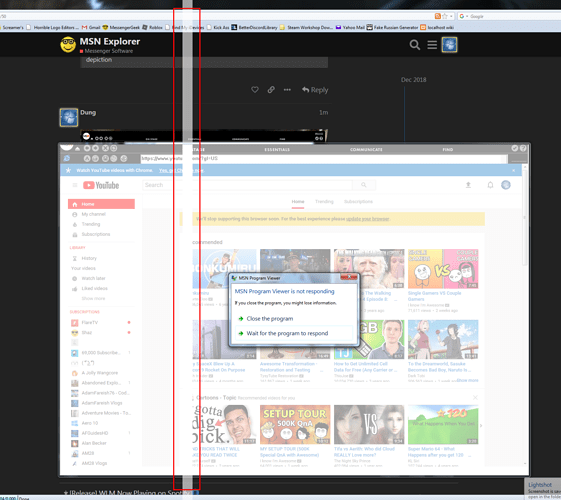The image size is (561, 500).
Task: Open the SETUP TOUR 500K QnA thumbnail
Action: 295,425
